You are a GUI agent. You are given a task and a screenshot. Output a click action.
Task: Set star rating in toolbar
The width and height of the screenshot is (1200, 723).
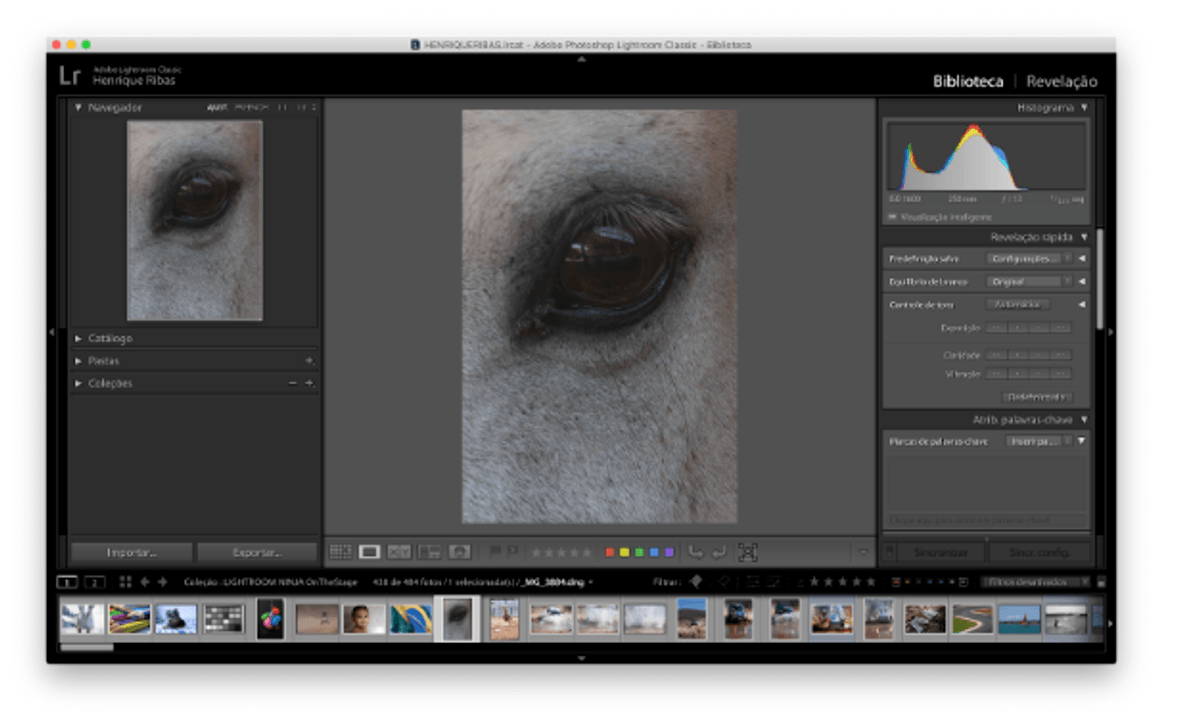click(560, 551)
